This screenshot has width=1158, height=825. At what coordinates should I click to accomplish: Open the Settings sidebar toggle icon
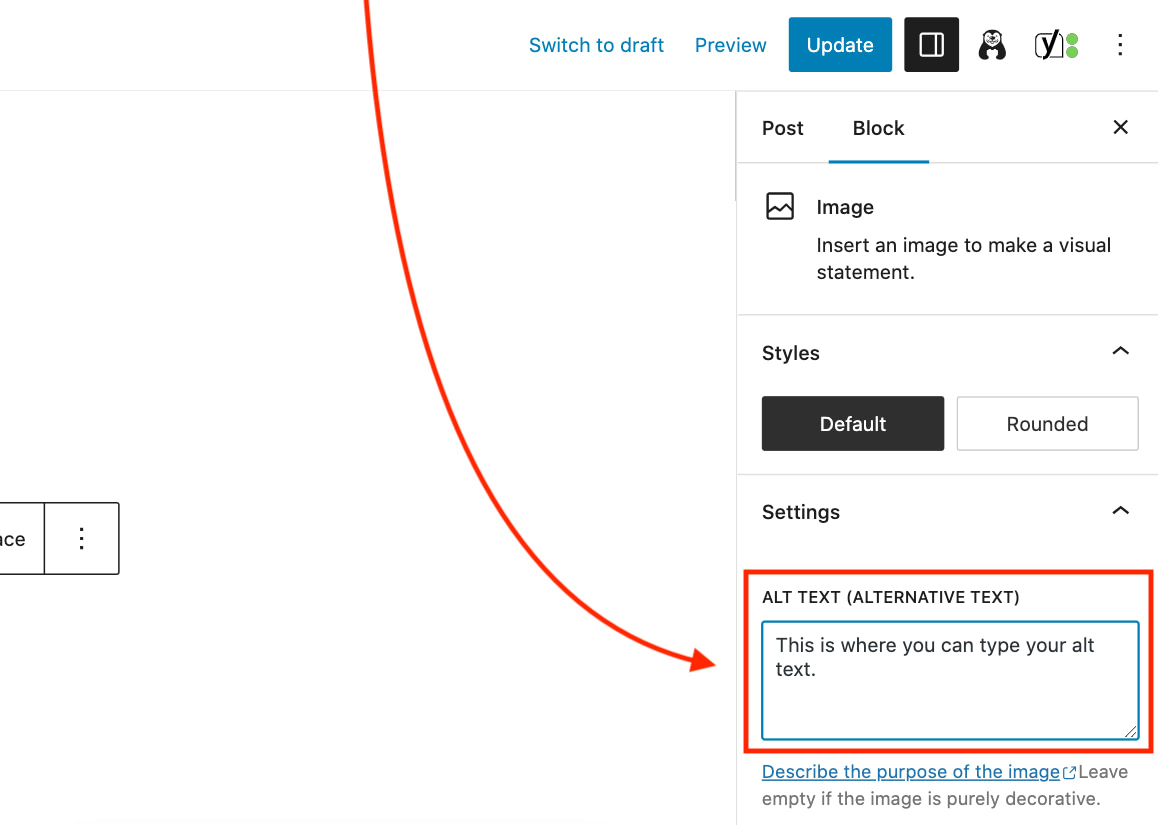pyautogui.click(x=931, y=44)
